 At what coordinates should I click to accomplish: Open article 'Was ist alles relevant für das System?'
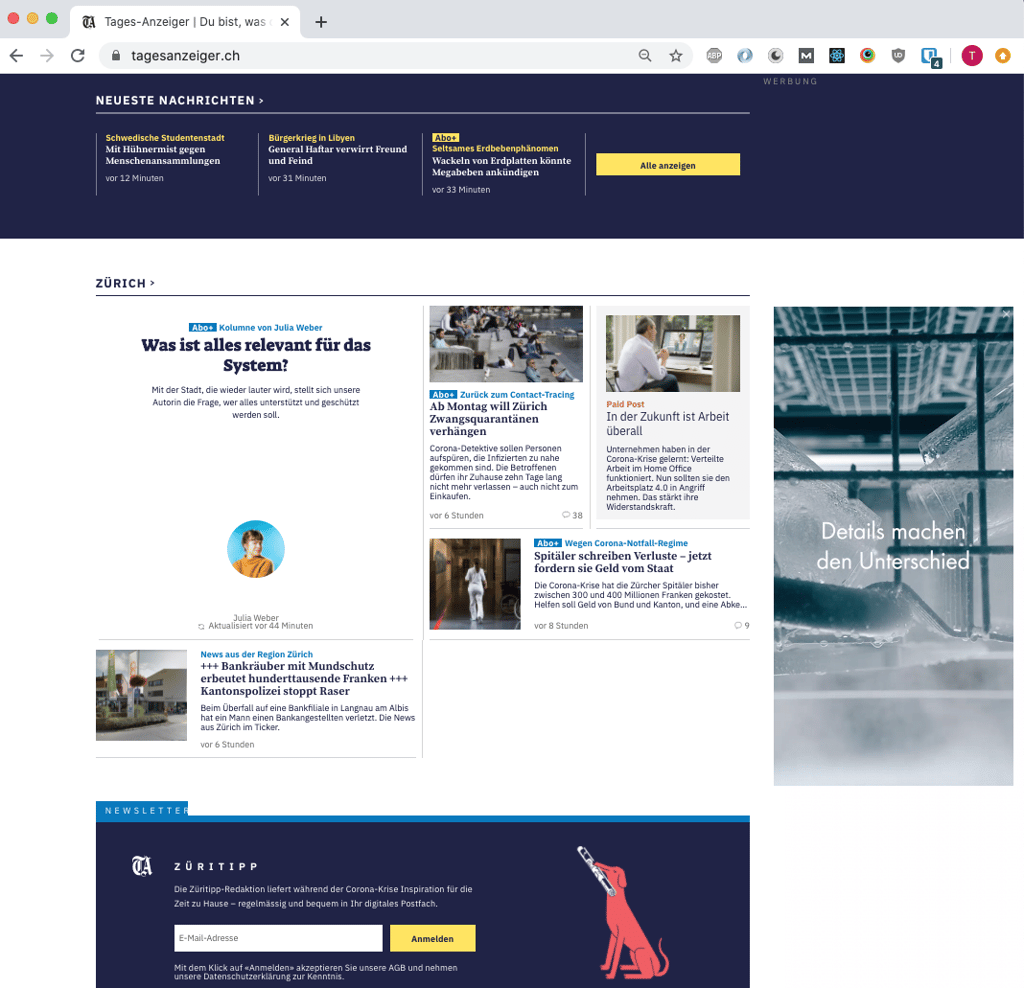(256, 355)
